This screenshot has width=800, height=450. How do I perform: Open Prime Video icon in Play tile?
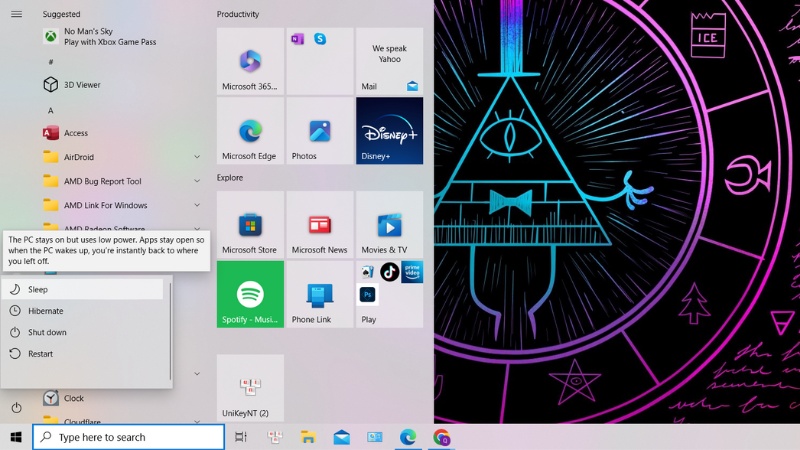point(412,272)
